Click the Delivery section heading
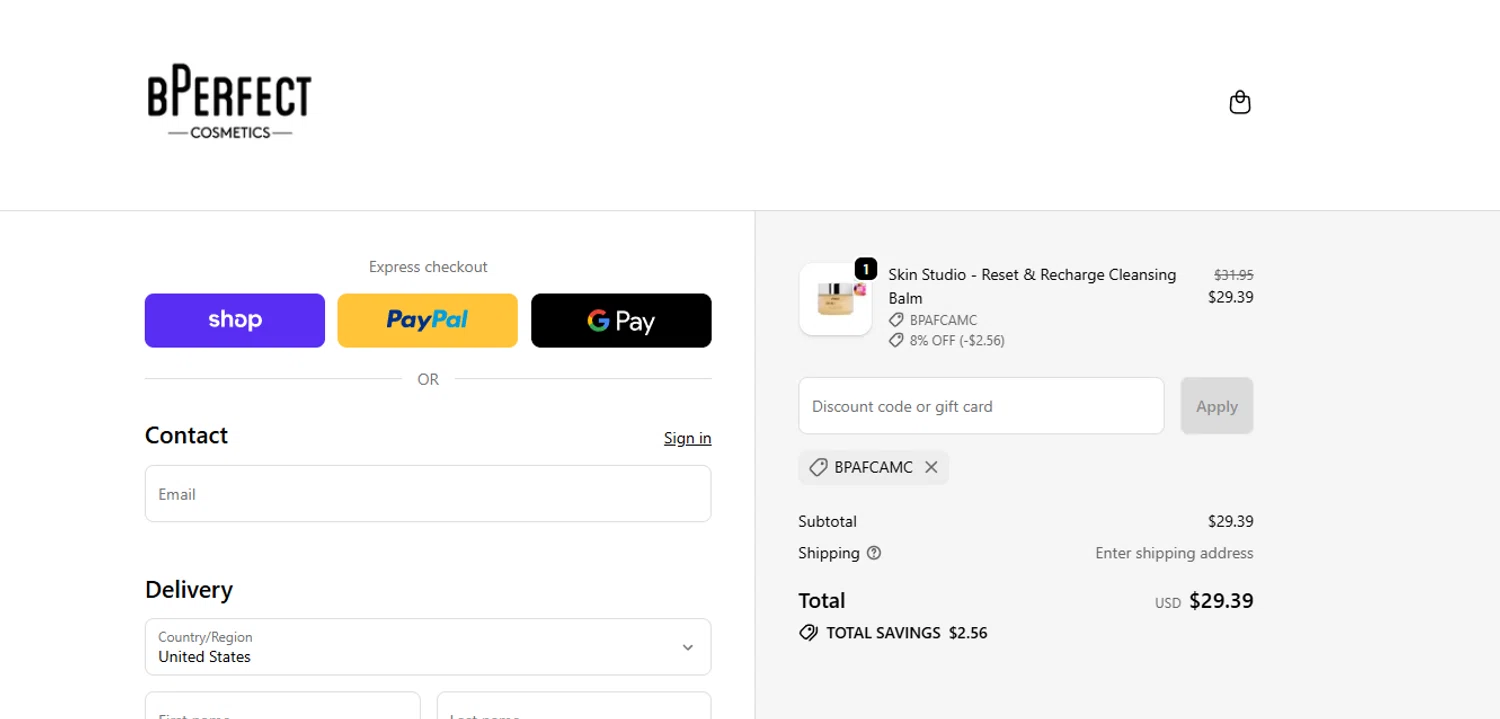The height and width of the screenshot is (719, 1500). coord(189,590)
